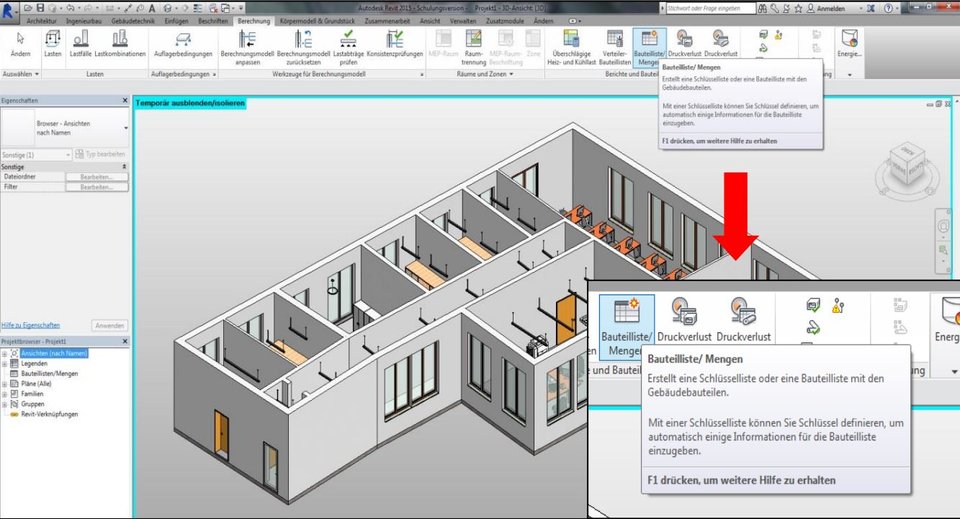
Task: Select the Ändern cursor tool
Action: point(20,44)
